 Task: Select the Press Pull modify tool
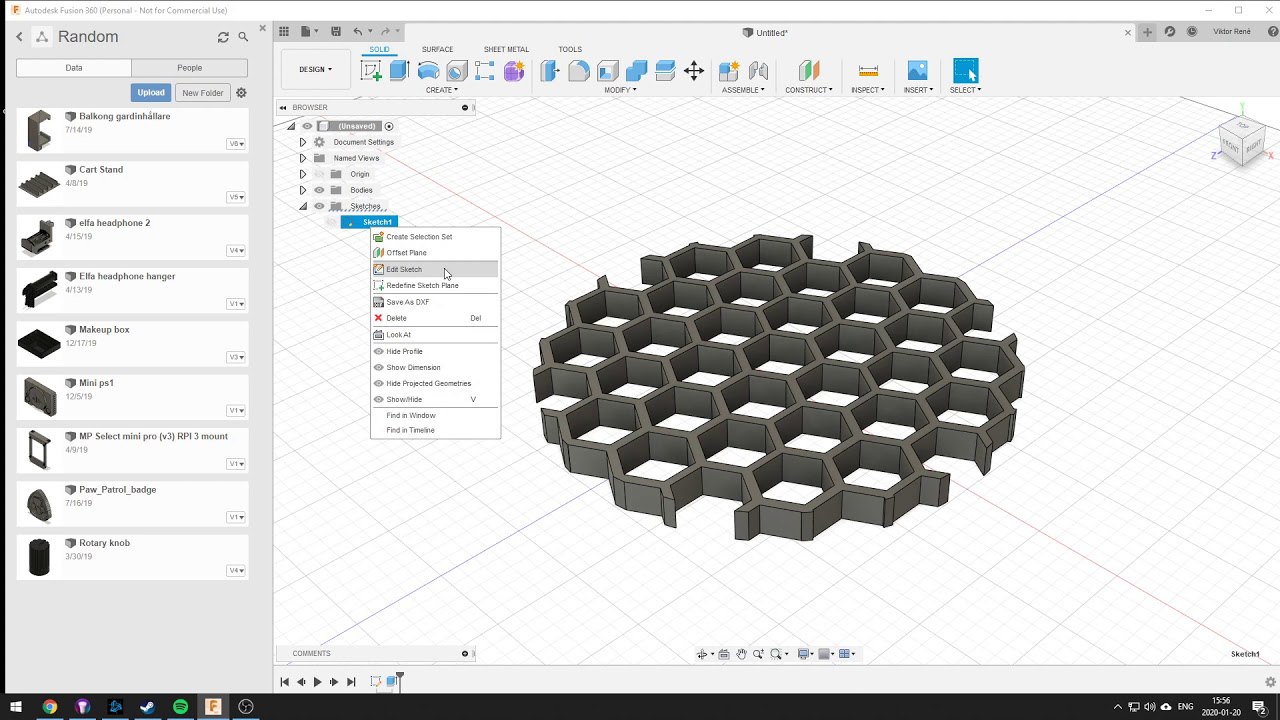coord(550,70)
